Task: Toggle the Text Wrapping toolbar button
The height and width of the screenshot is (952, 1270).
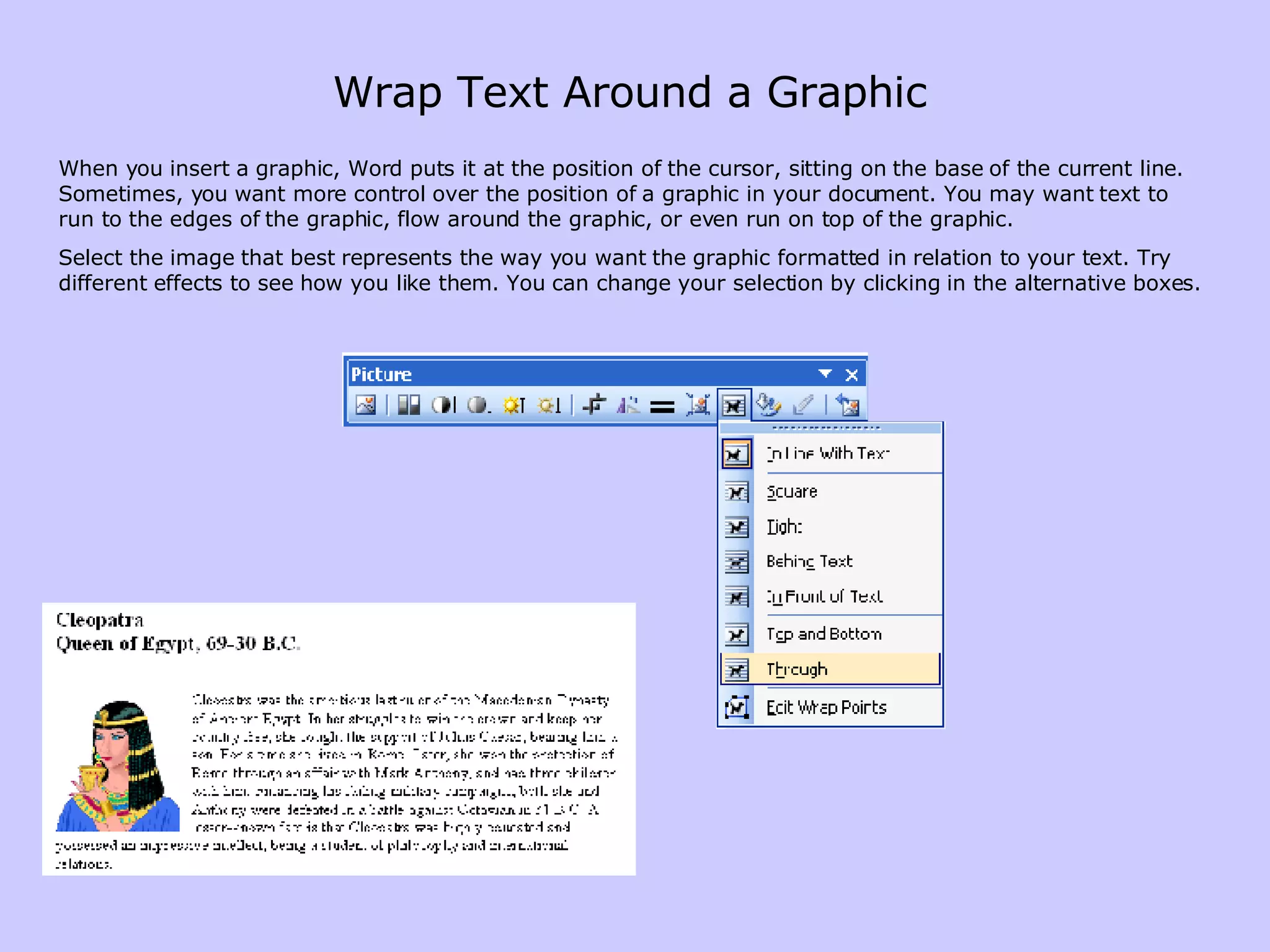Action: point(734,405)
